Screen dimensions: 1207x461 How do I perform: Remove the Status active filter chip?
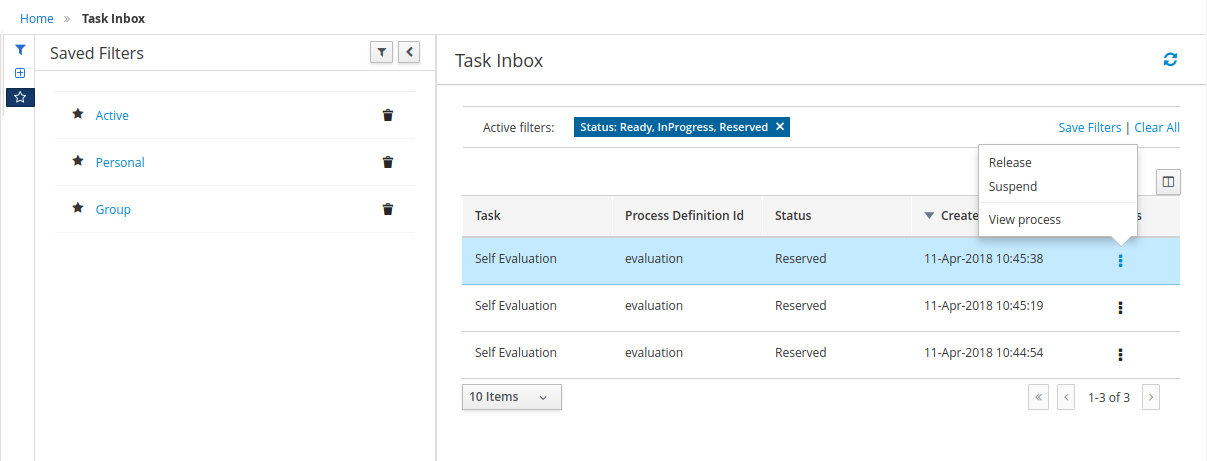[780, 127]
